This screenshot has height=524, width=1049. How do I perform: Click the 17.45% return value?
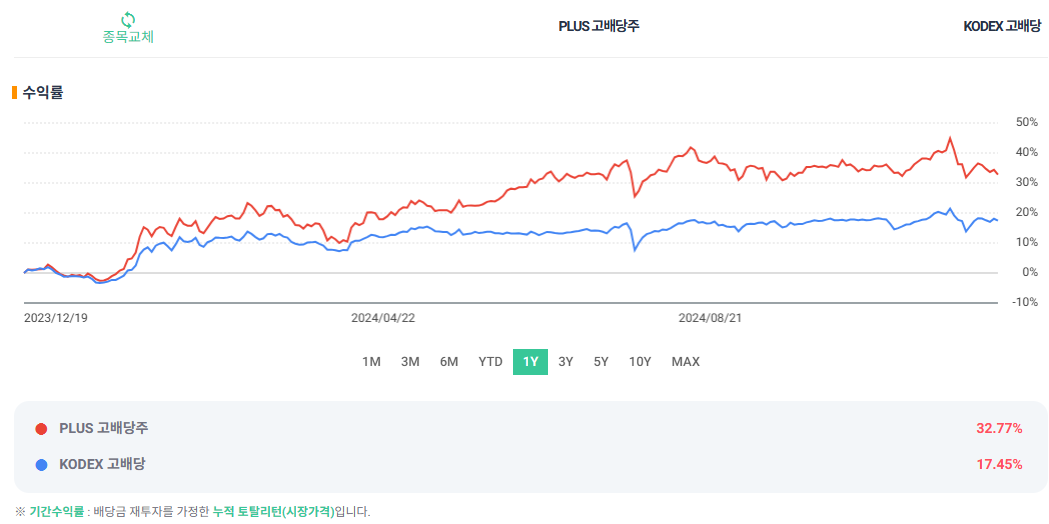(x=999, y=464)
